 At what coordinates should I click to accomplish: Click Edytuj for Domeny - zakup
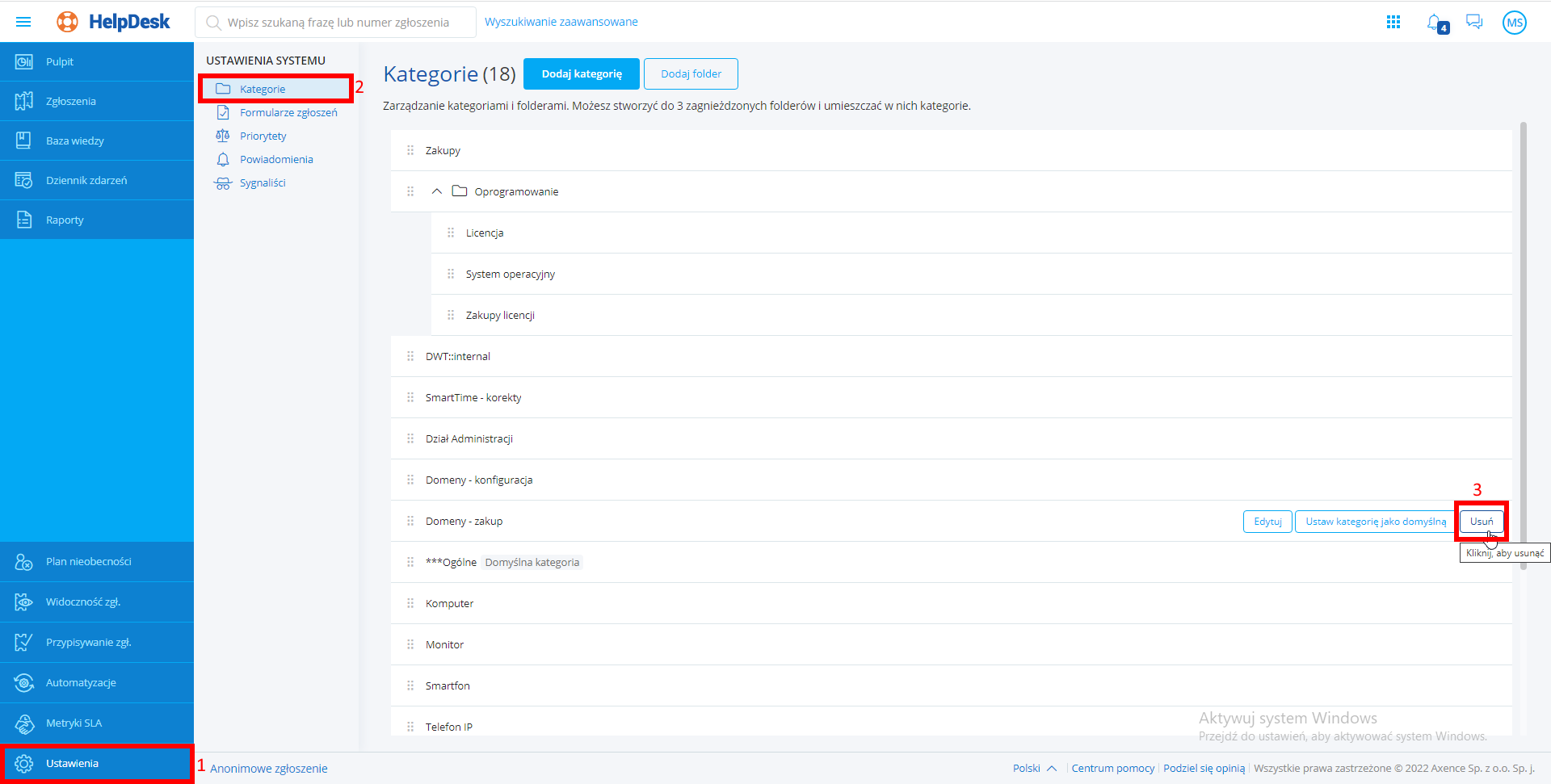1267,522
